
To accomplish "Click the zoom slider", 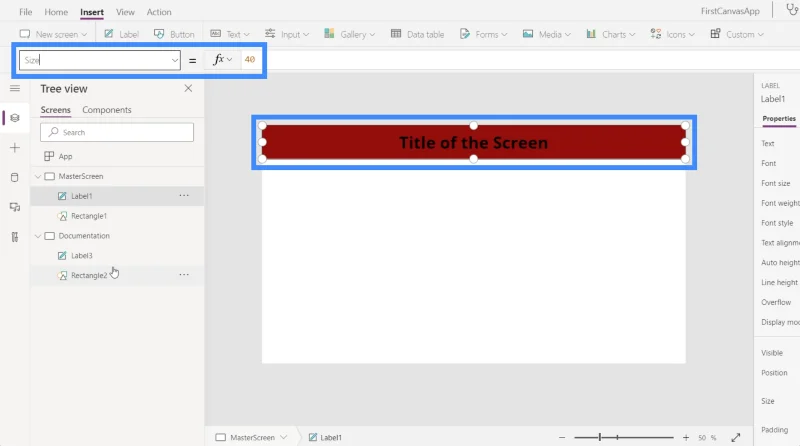I will coord(623,437).
